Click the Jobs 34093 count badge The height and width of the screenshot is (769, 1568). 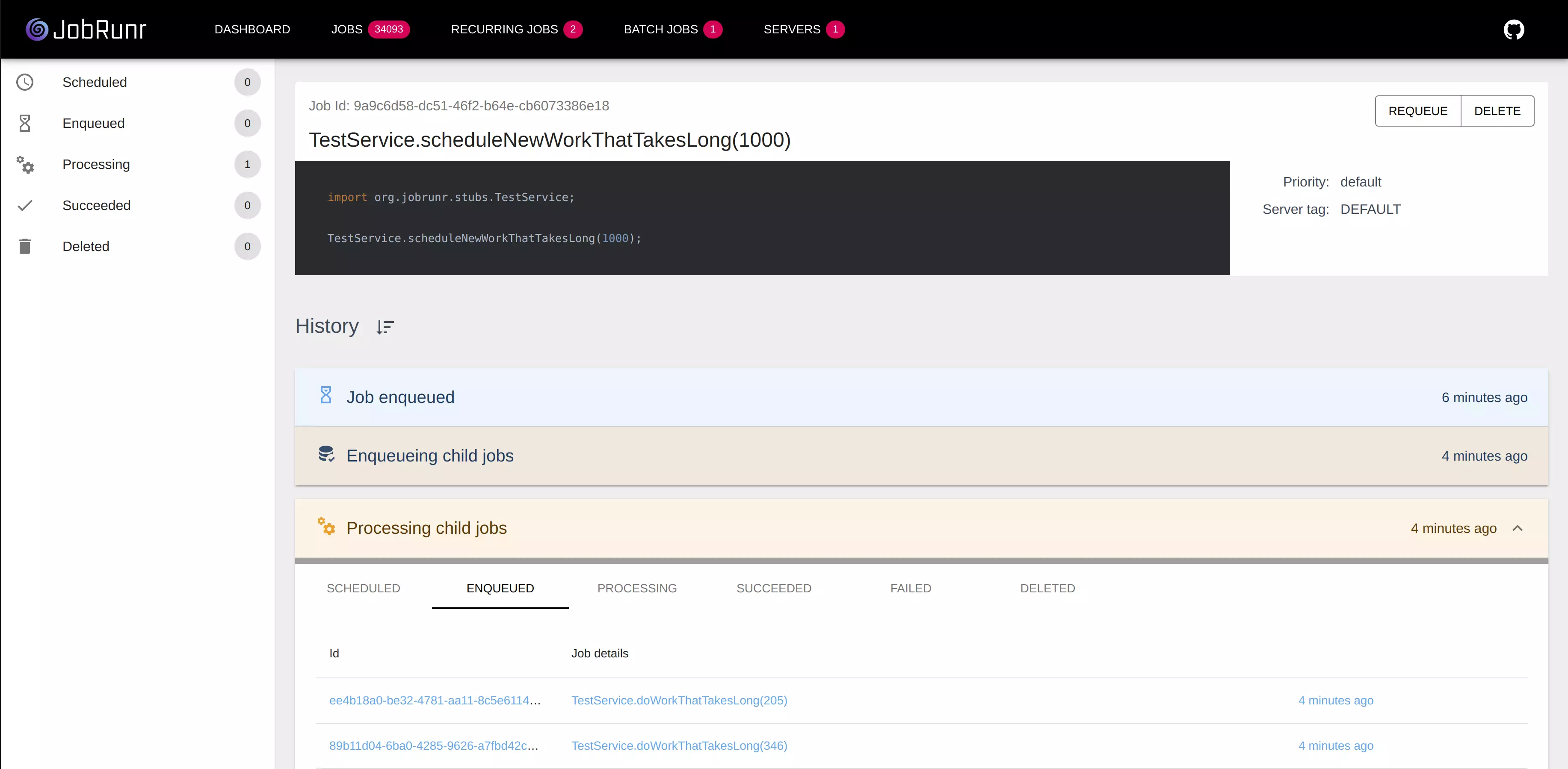(x=388, y=29)
